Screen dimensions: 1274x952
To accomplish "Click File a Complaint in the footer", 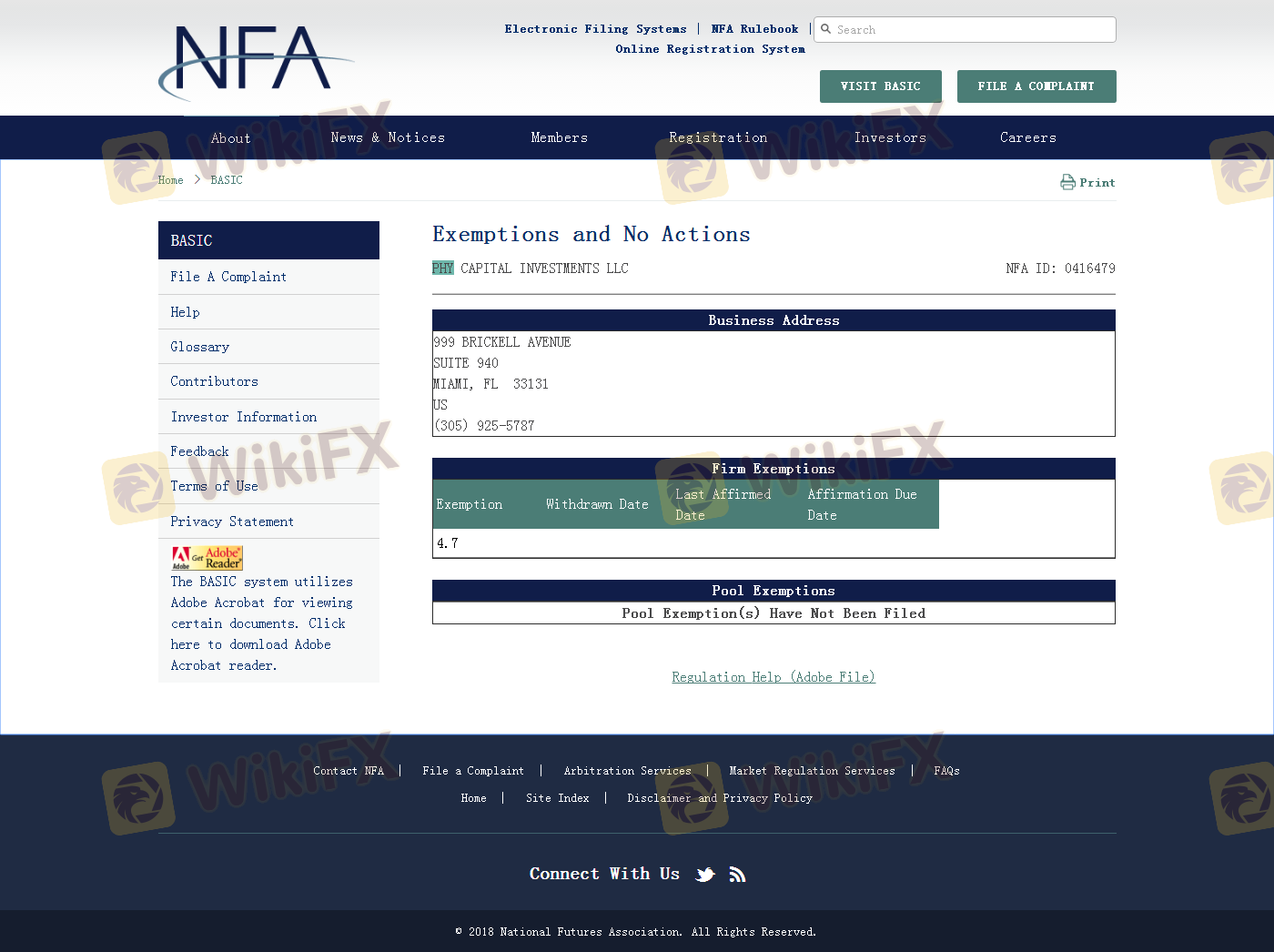I will pyautogui.click(x=473, y=771).
